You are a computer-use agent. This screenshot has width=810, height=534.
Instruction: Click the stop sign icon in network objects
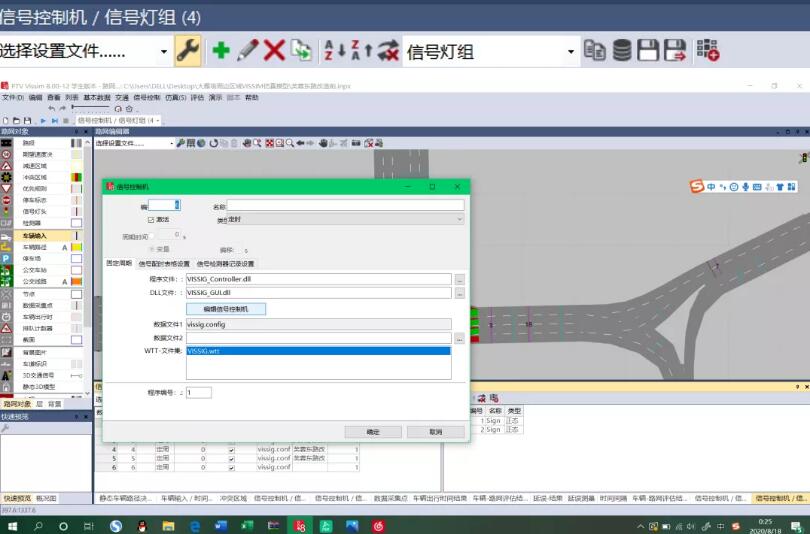click(6, 200)
